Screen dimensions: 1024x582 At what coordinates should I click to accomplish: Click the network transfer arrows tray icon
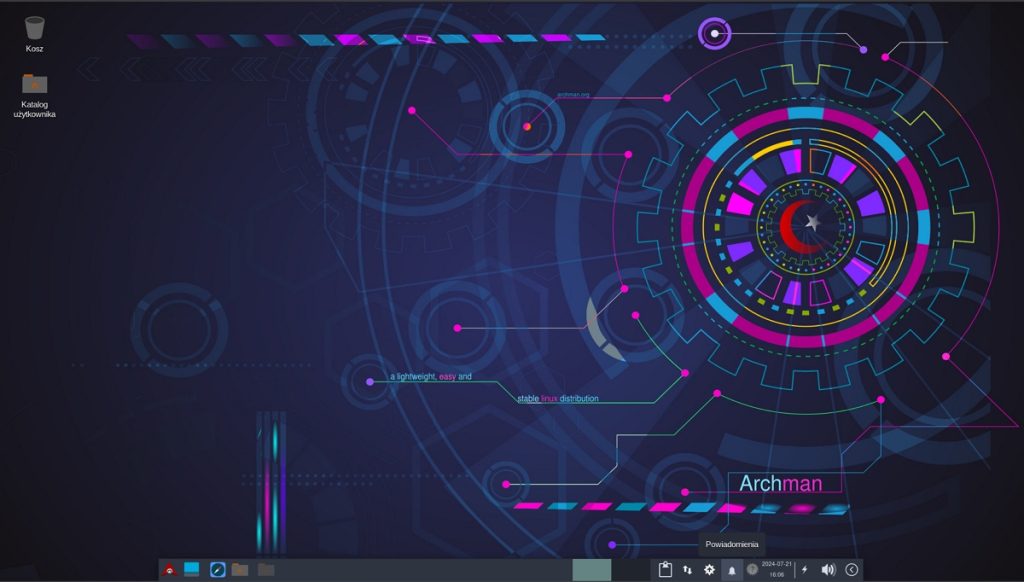[x=688, y=569]
